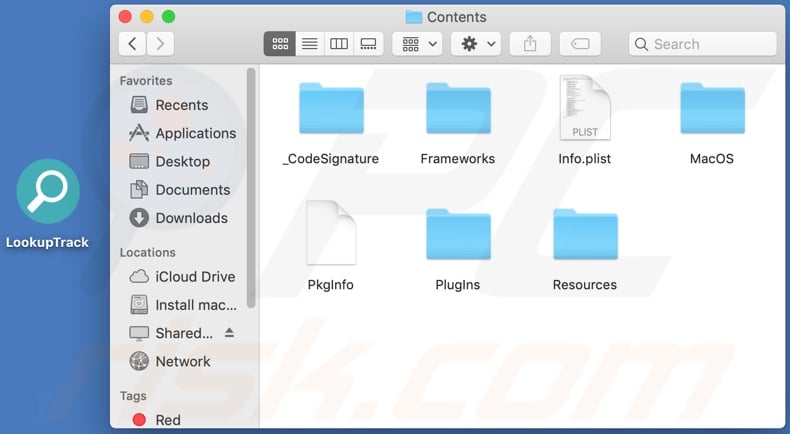Image resolution: width=790 pixels, height=434 pixels.
Task: Minimize the window with the yellow button
Action: point(147,17)
